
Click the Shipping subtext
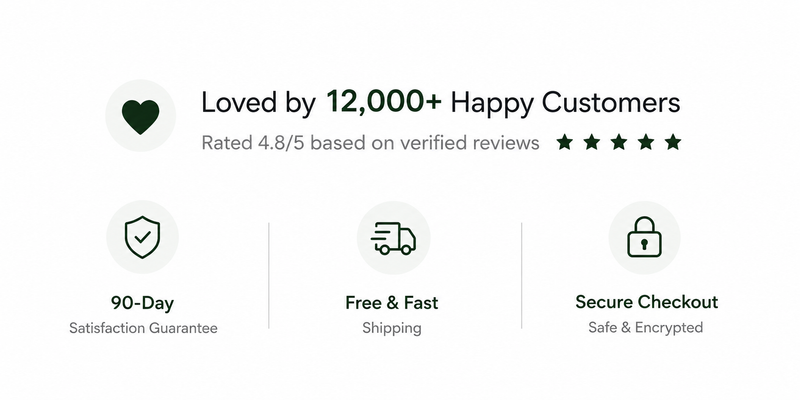click(x=392, y=328)
